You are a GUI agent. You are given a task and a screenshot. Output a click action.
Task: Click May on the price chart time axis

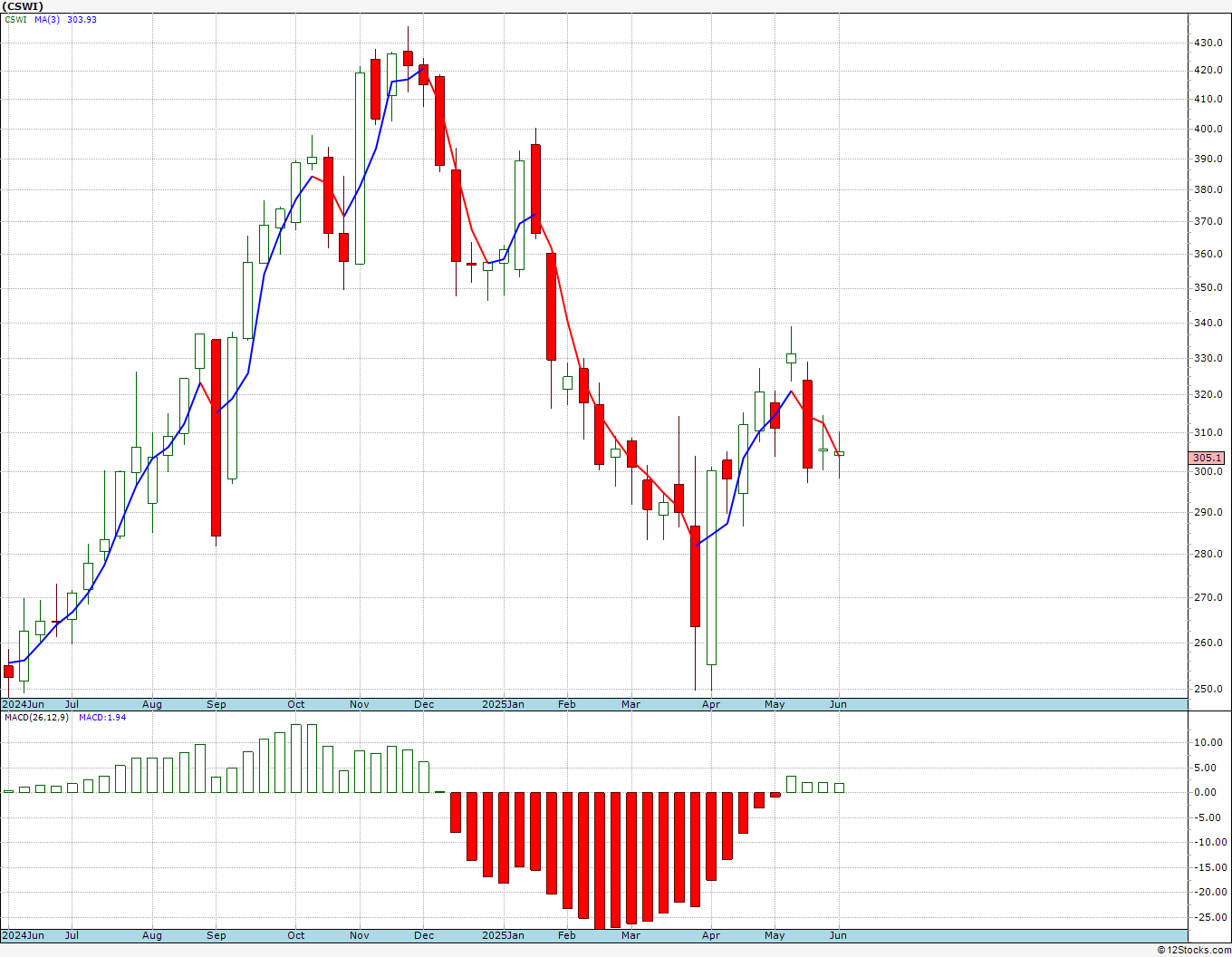(x=775, y=704)
